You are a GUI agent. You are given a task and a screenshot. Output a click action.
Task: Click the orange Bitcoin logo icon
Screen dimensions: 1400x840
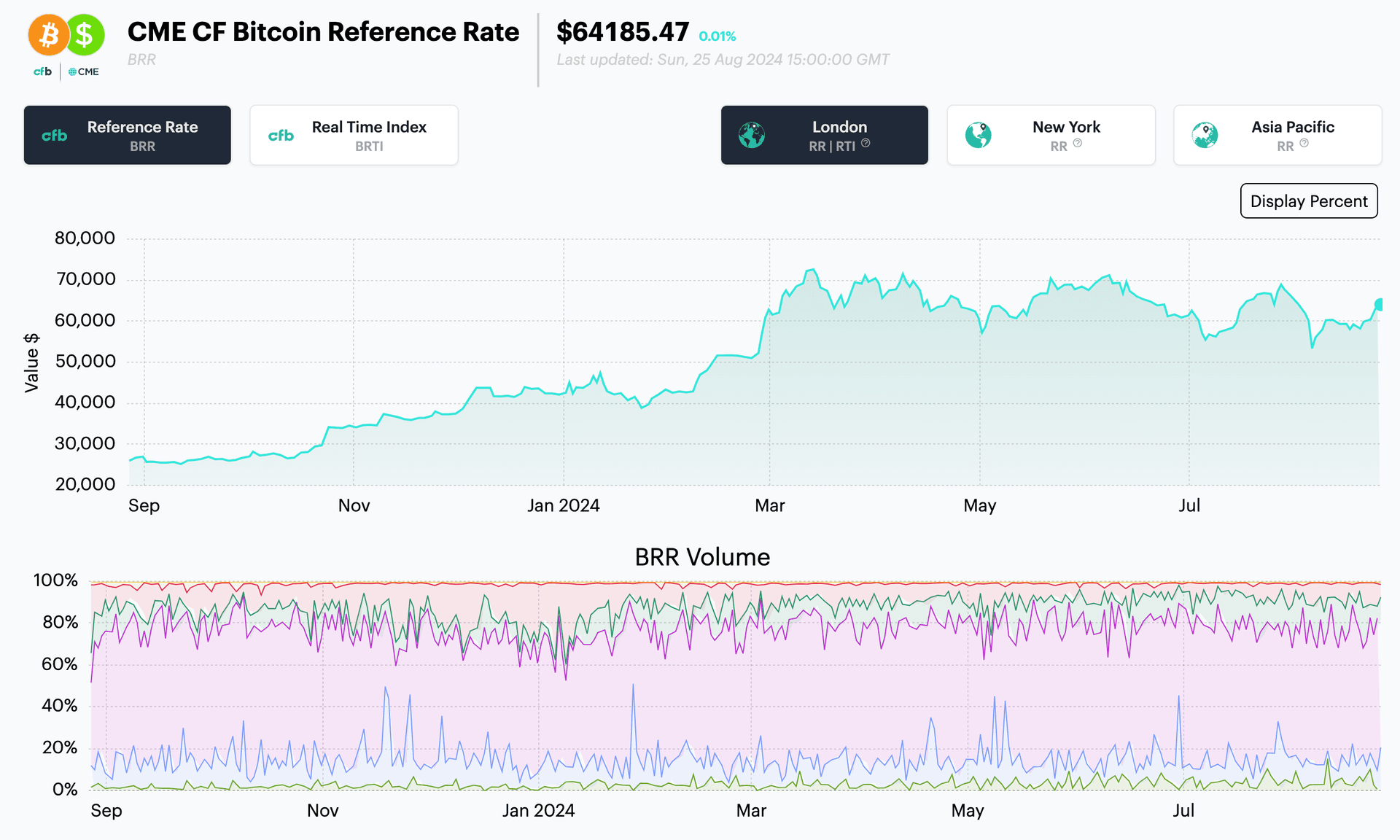pos(48,34)
